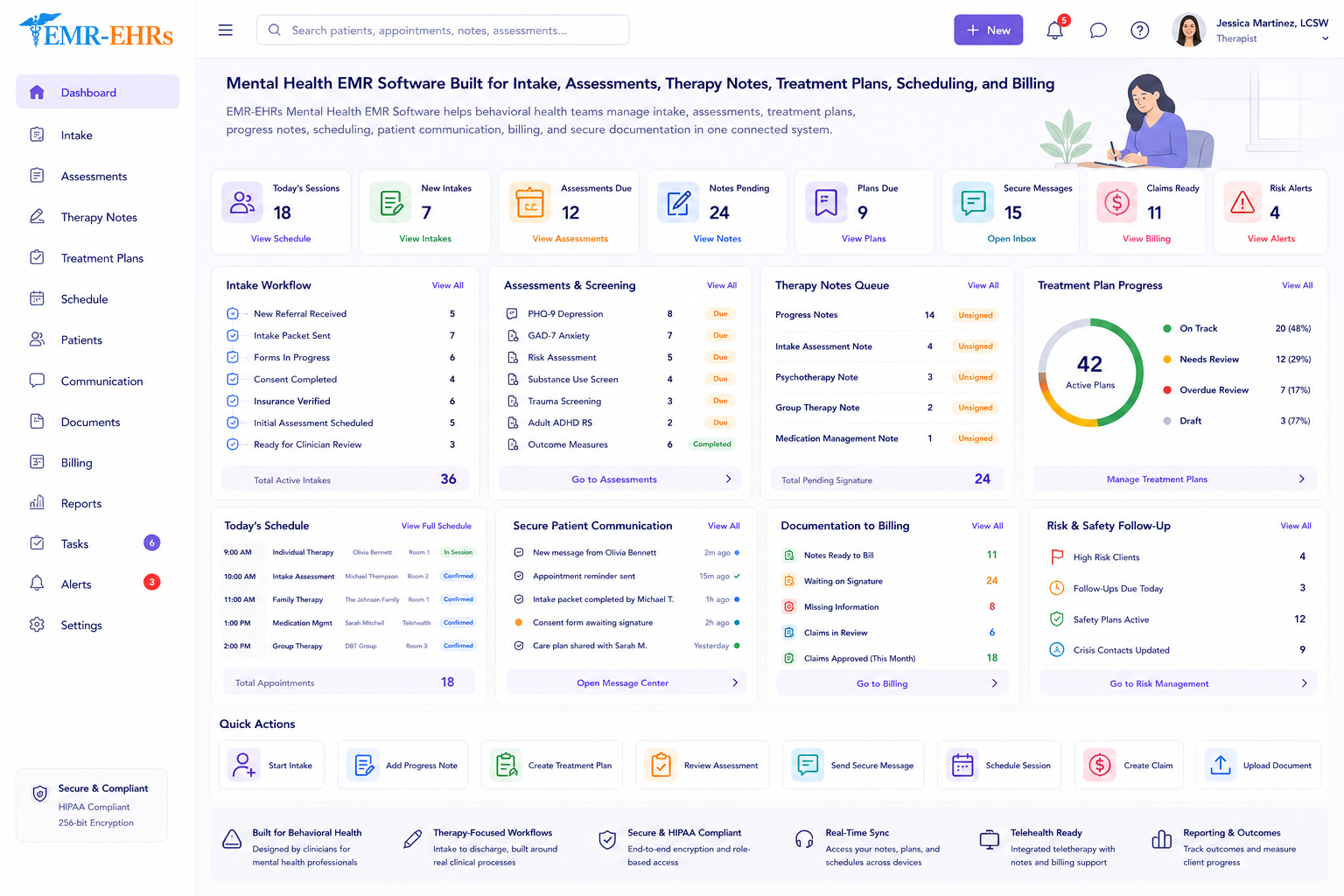The image size is (1344, 896).
Task: Click the Manage Treatment Plans chevron arrow
Action: click(x=1301, y=479)
